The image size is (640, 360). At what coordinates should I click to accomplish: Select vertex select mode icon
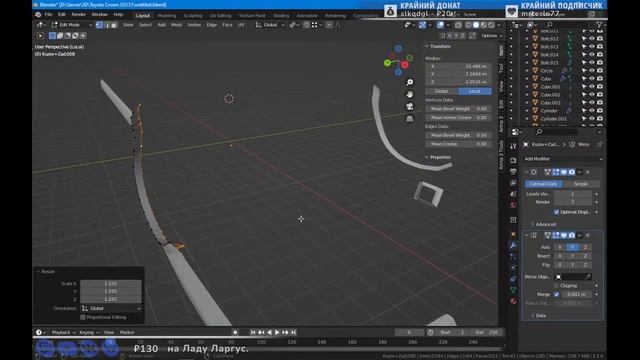[x=99, y=25]
